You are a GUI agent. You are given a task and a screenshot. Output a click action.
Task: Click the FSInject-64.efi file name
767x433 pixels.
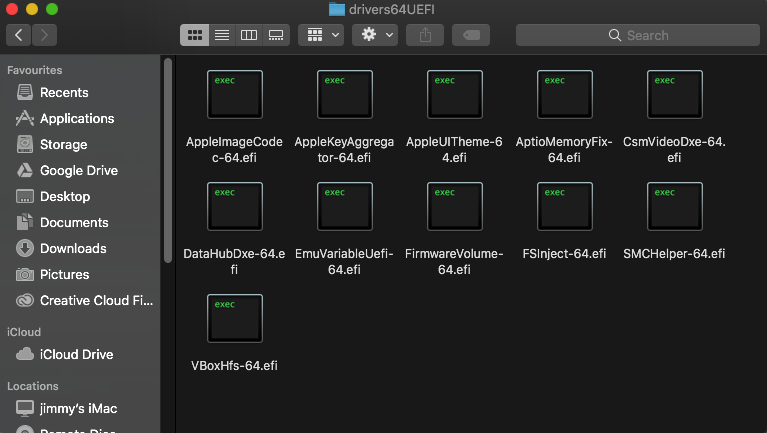click(x=564, y=254)
